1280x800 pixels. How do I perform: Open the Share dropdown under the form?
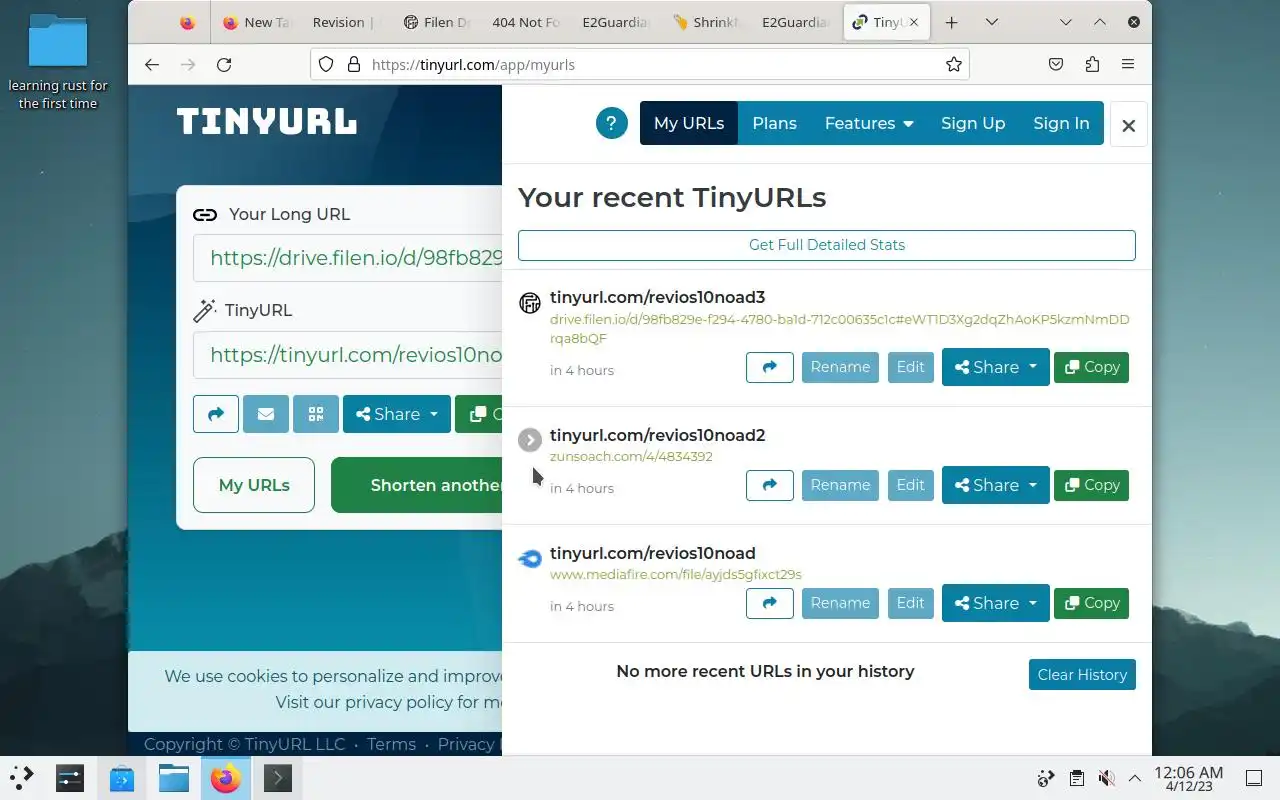pos(397,414)
